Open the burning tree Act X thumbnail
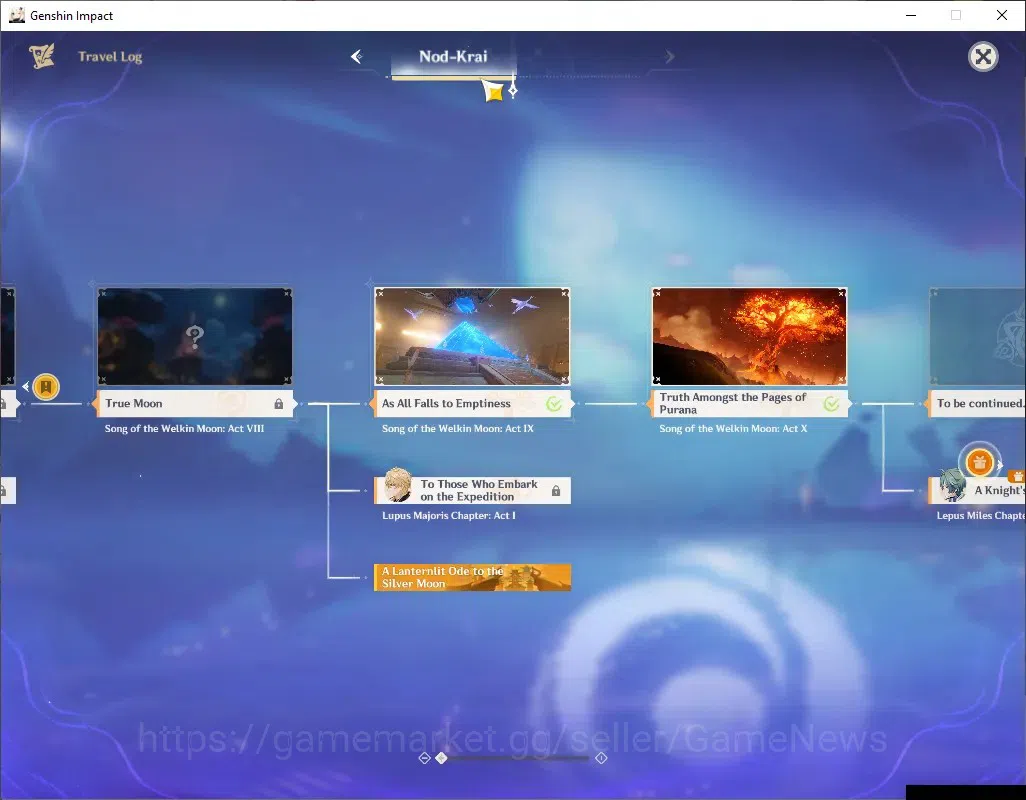The image size is (1026, 800). tap(749, 336)
